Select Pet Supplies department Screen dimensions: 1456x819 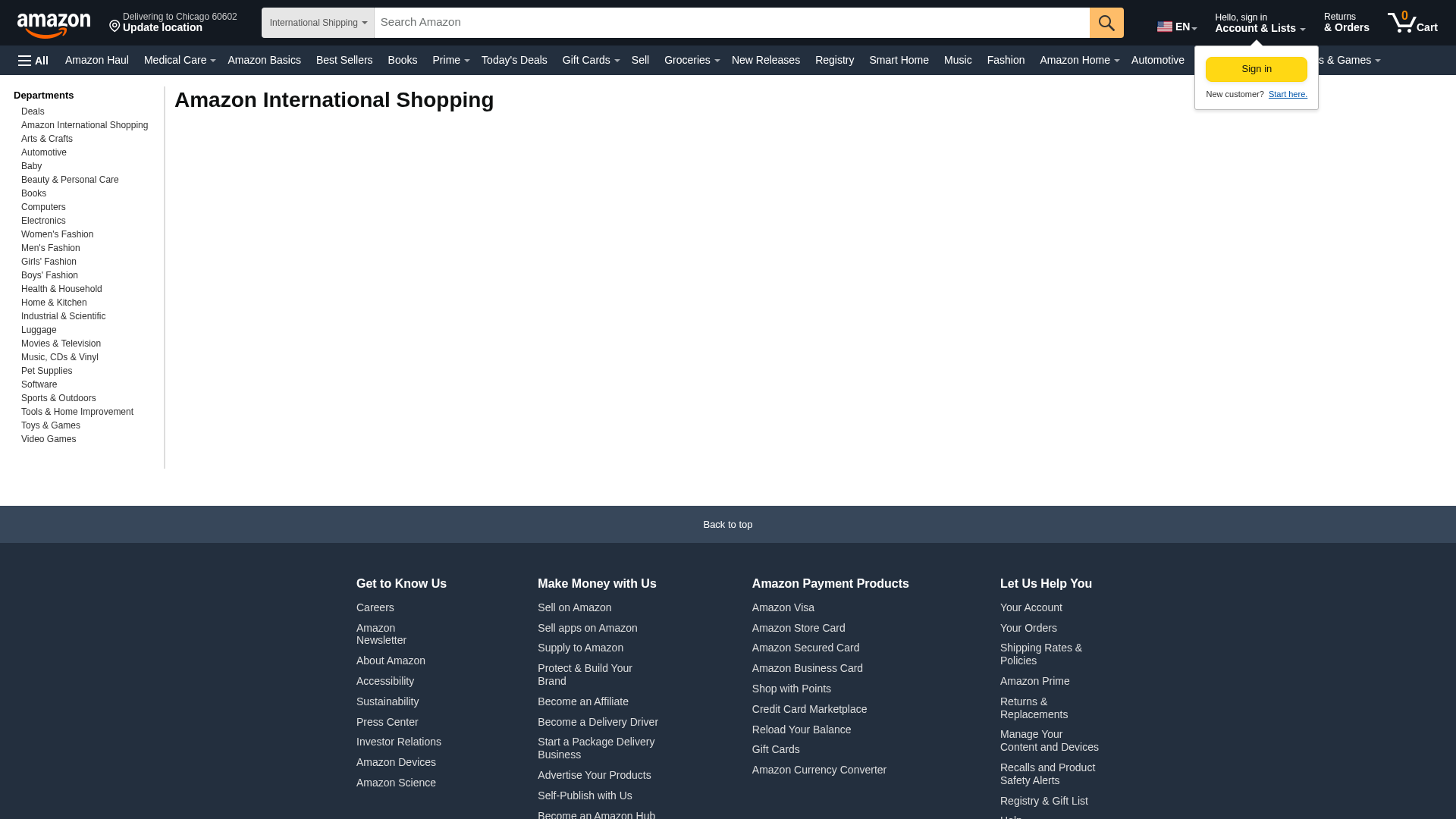[x=46, y=371]
